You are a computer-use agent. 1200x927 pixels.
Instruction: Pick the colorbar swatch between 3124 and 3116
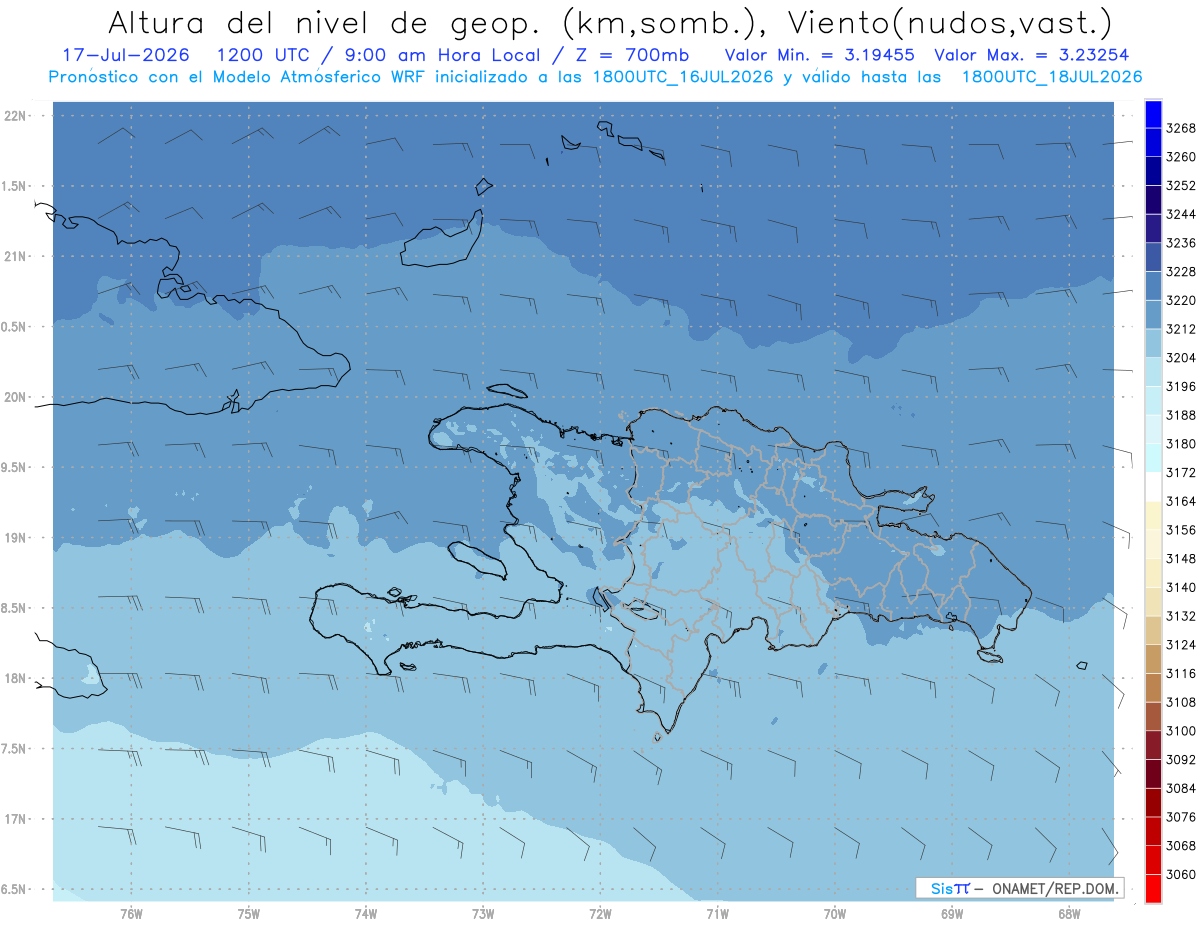(1152, 659)
